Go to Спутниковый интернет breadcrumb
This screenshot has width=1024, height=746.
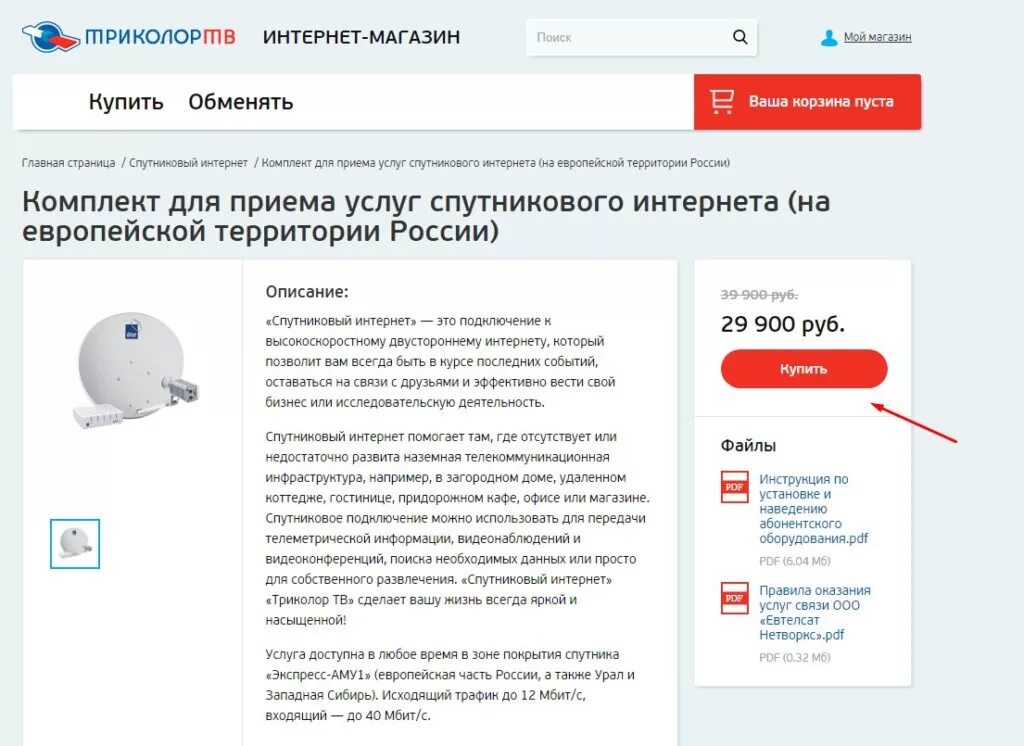click(x=188, y=163)
